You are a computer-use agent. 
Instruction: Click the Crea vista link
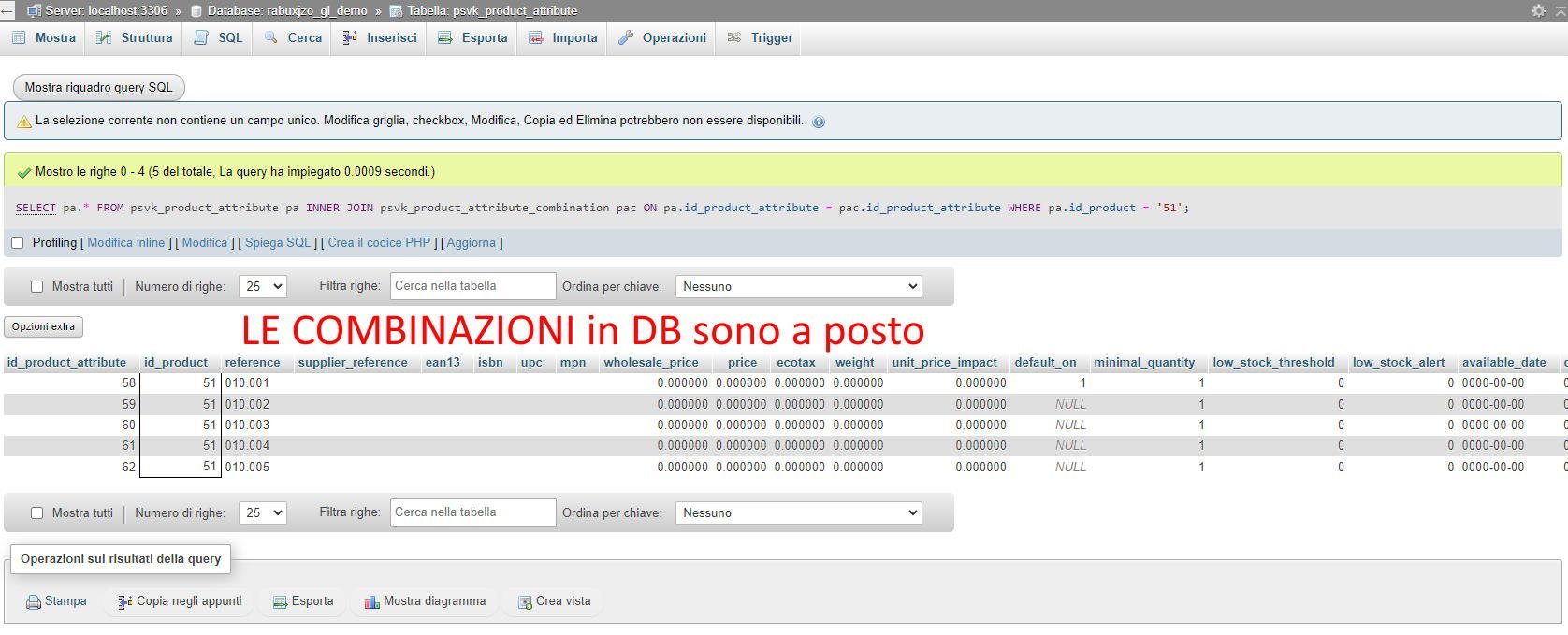point(563,601)
